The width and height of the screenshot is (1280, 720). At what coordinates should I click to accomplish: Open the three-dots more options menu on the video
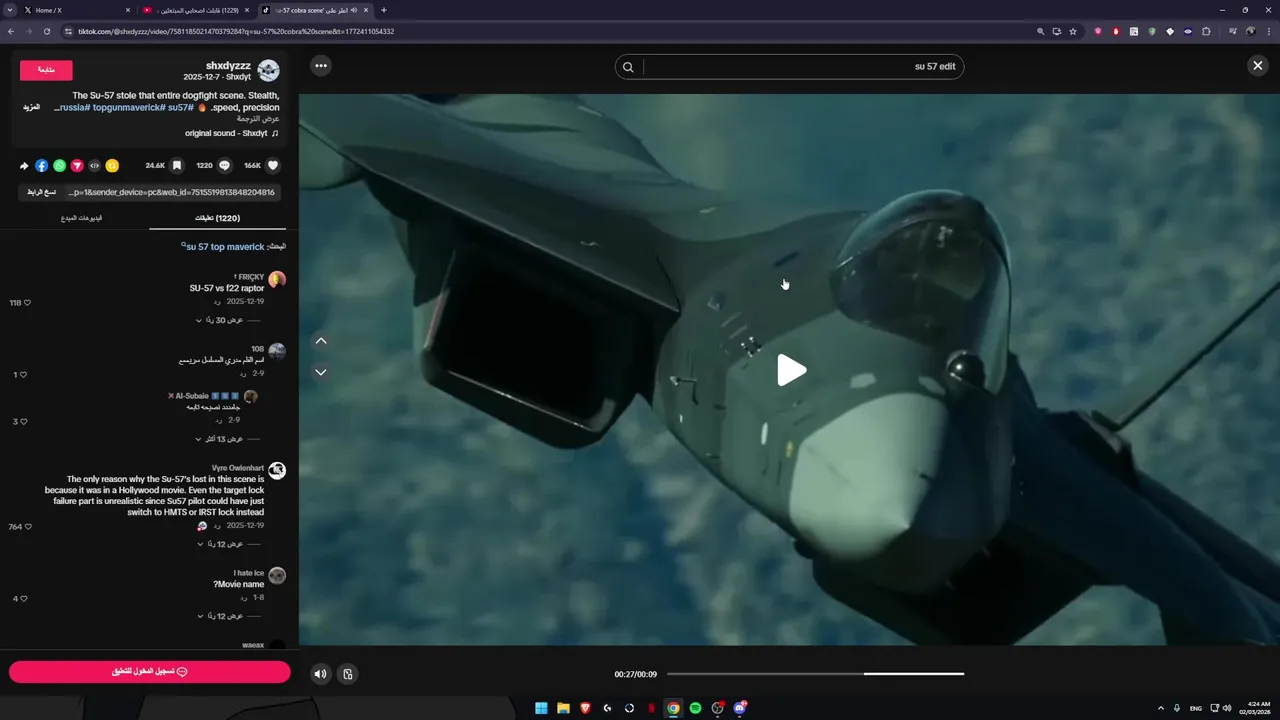tap(320, 66)
